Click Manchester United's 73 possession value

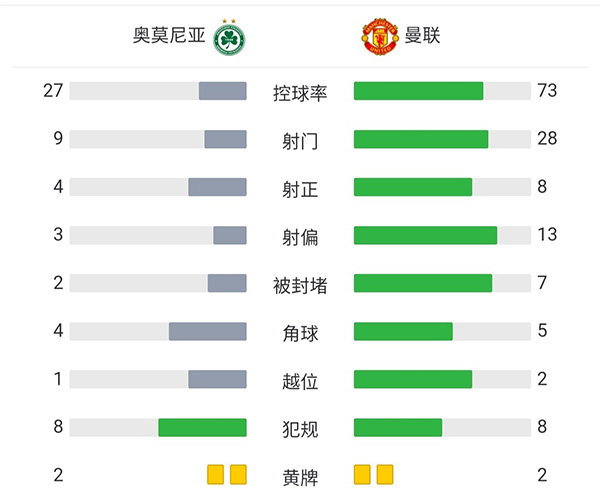tap(547, 91)
